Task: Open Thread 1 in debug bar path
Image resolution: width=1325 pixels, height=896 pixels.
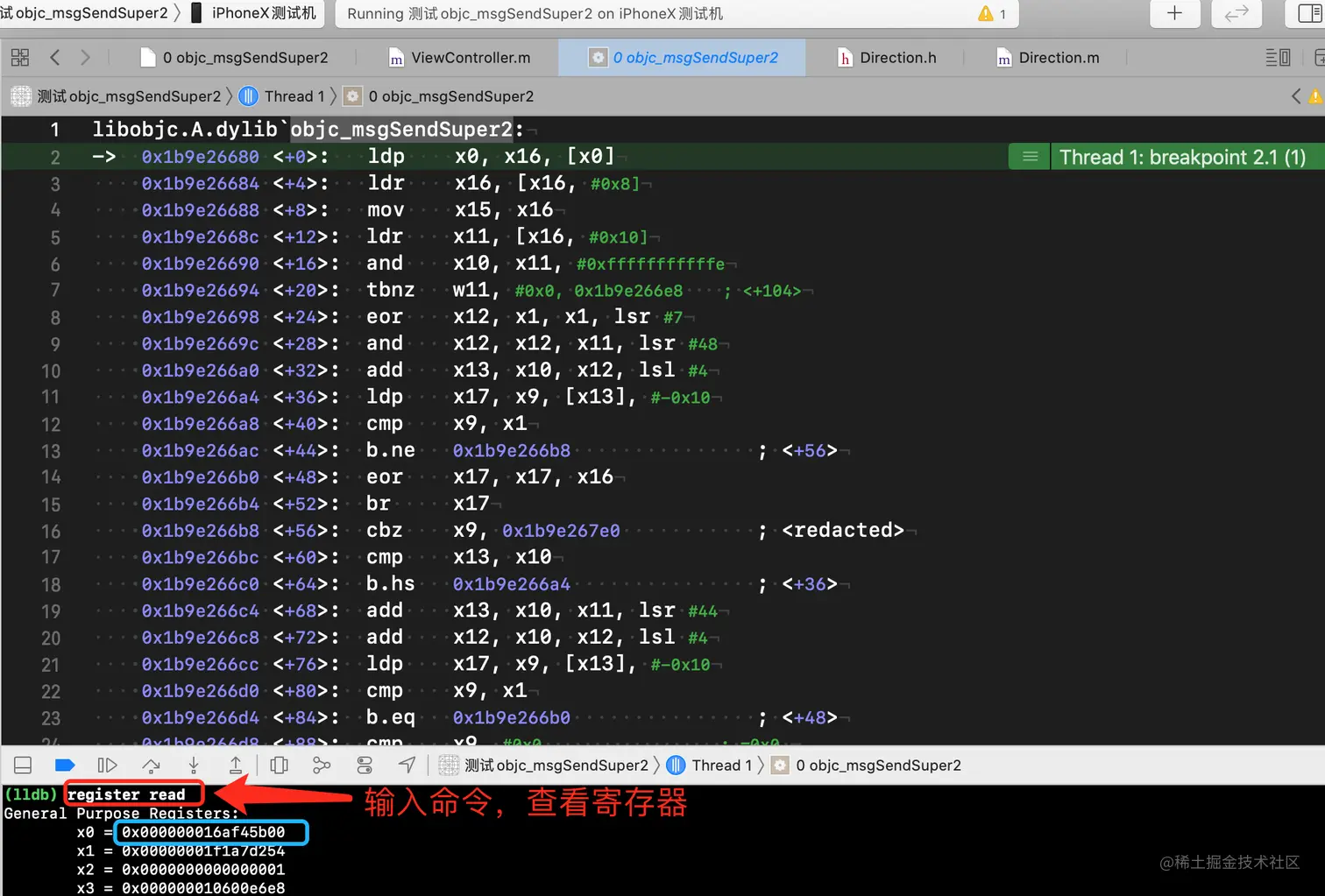Action: pos(721,765)
